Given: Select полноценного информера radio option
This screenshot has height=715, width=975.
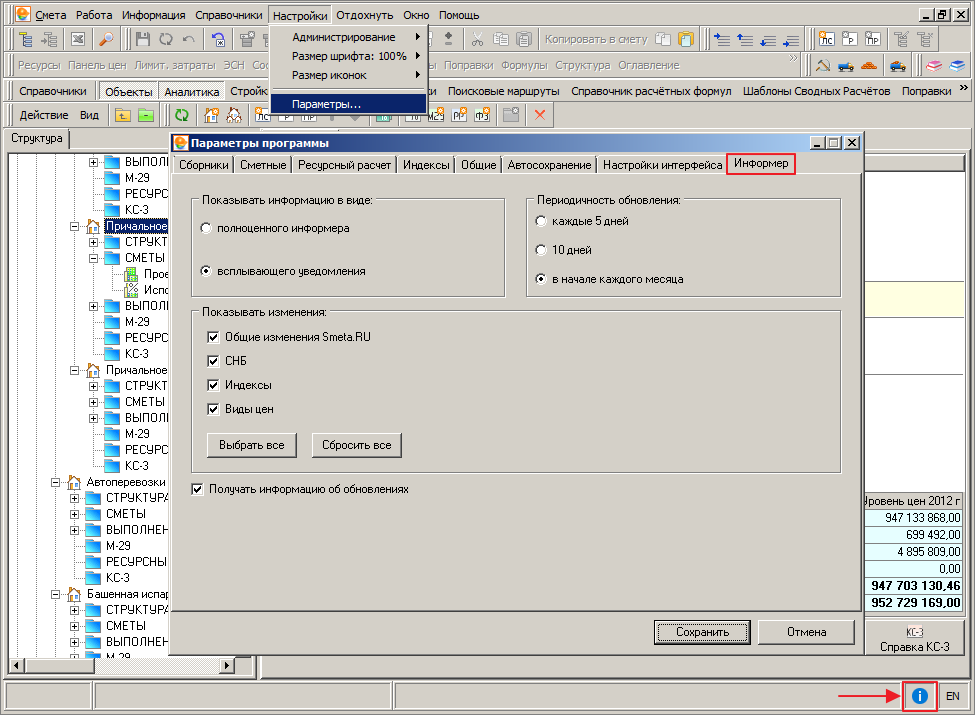Looking at the screenshot, I should [206, 228].
